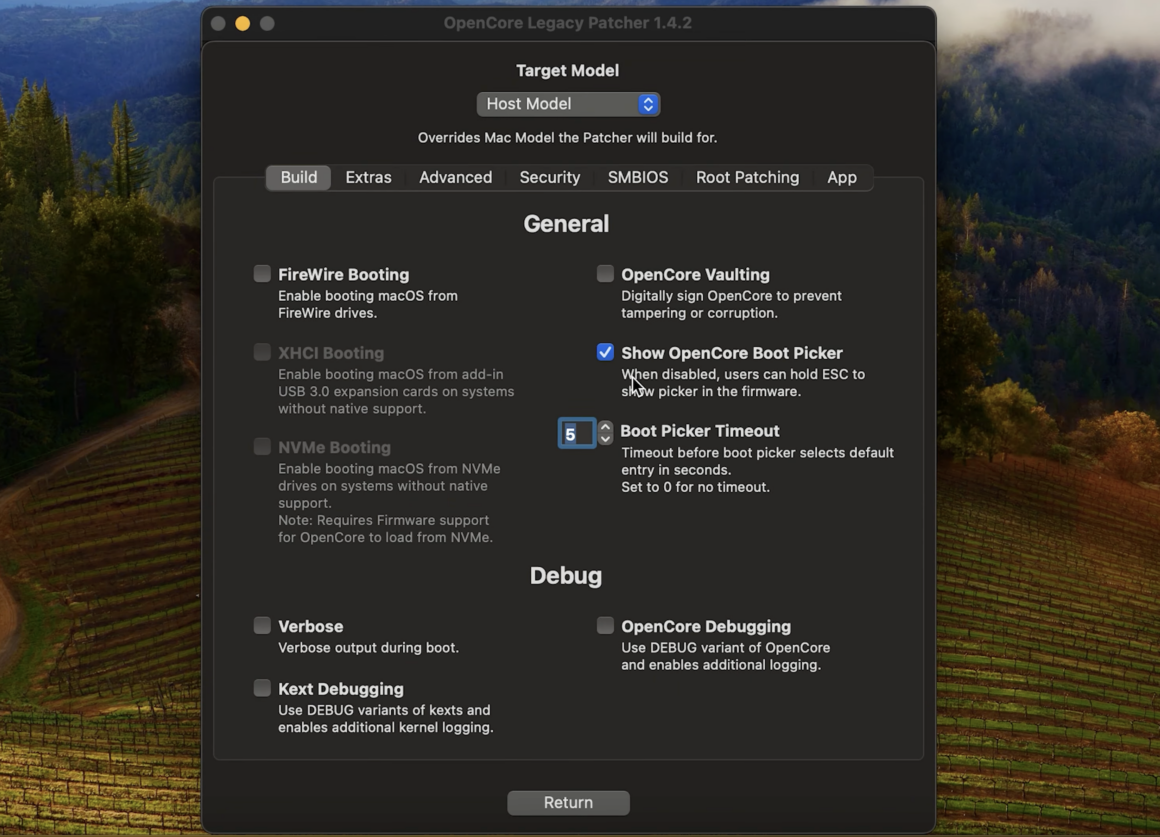Click the OpenCore Legacy Patcher 1.4.2 title
Image resolution: width=1160 pixels, height=837 pixels.
[567, 23]
